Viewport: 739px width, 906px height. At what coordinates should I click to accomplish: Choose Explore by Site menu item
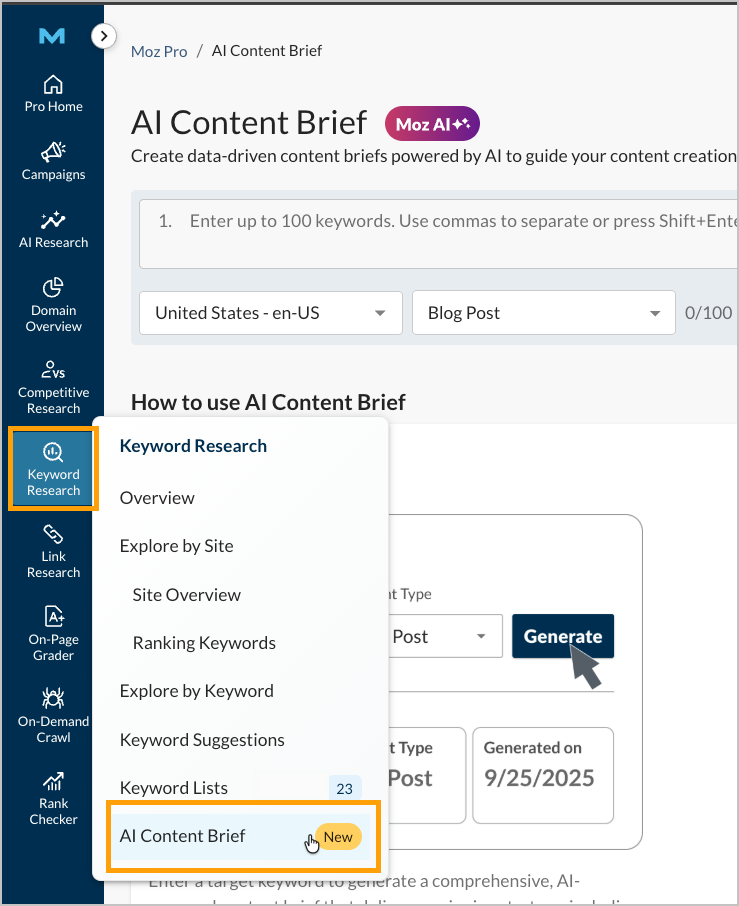(x=177, y=546)
